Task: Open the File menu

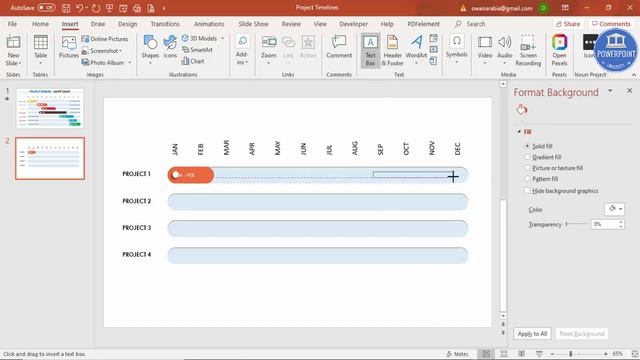Action: pyautogui.click(x=12, y=24)
